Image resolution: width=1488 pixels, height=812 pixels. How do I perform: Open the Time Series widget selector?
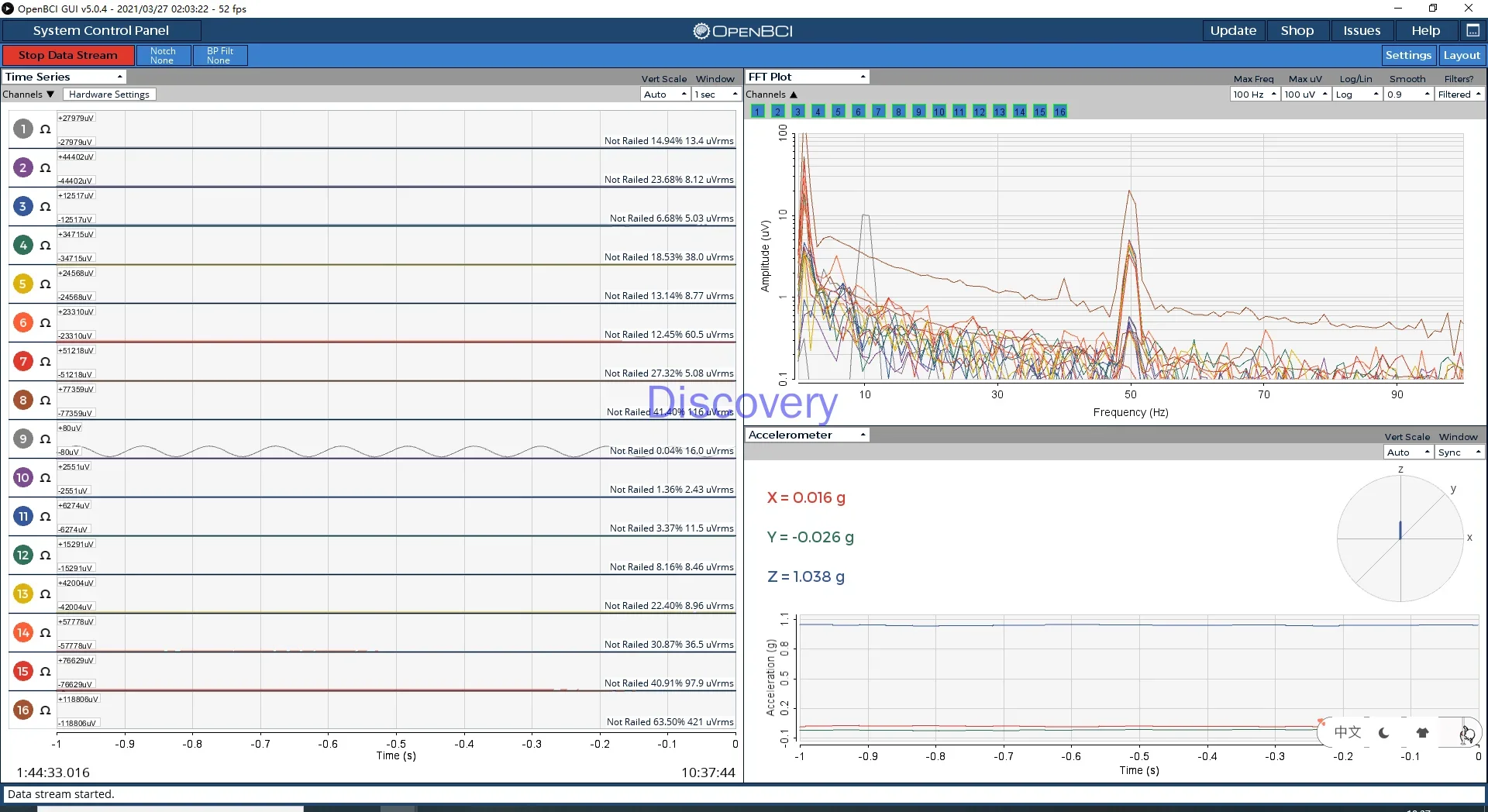click(x=64, y=77)
